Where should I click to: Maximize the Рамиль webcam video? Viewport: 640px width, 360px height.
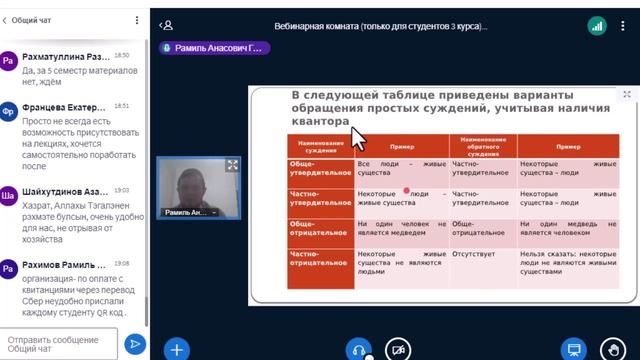point(233,165)
